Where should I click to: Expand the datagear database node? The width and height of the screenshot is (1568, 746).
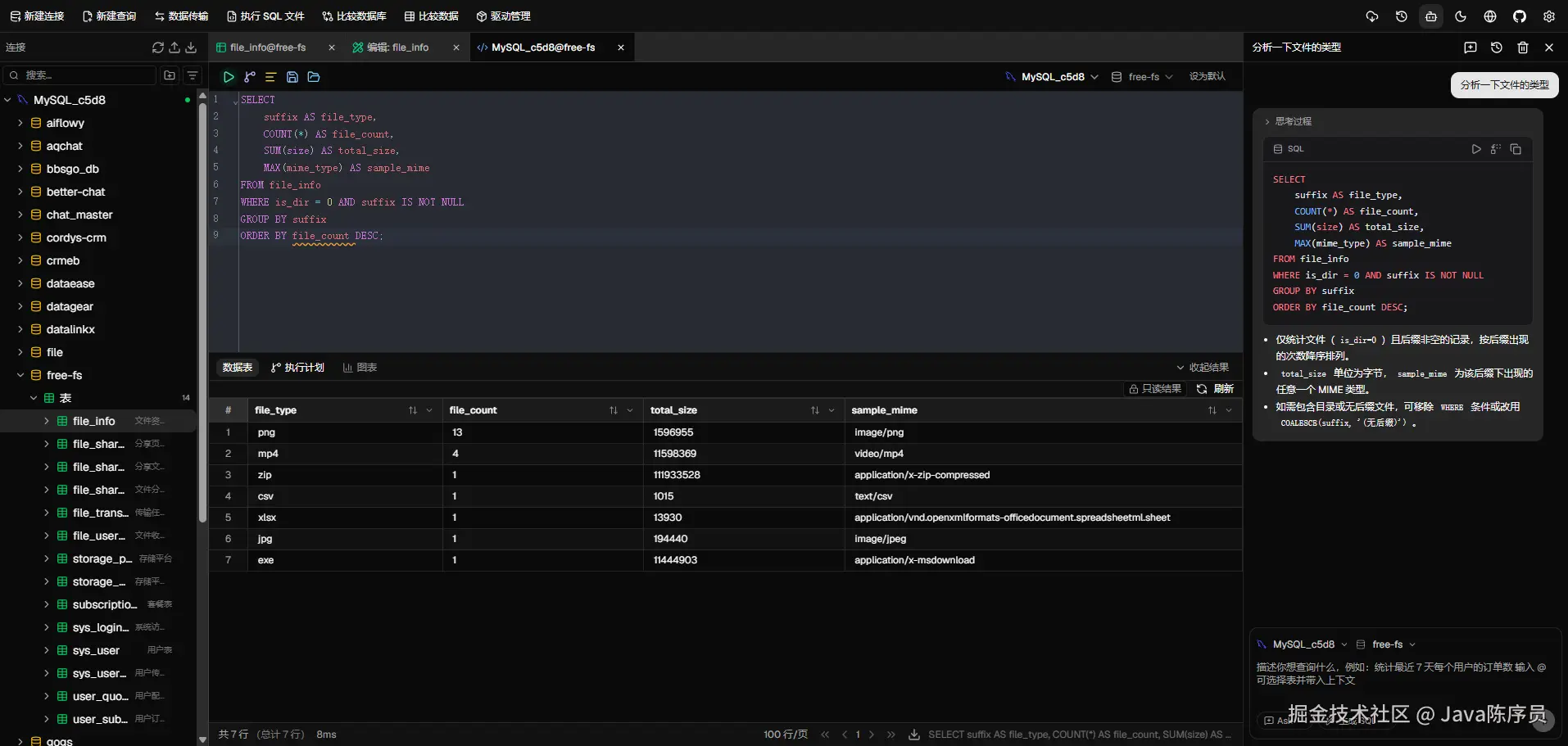tap(20, 306)
